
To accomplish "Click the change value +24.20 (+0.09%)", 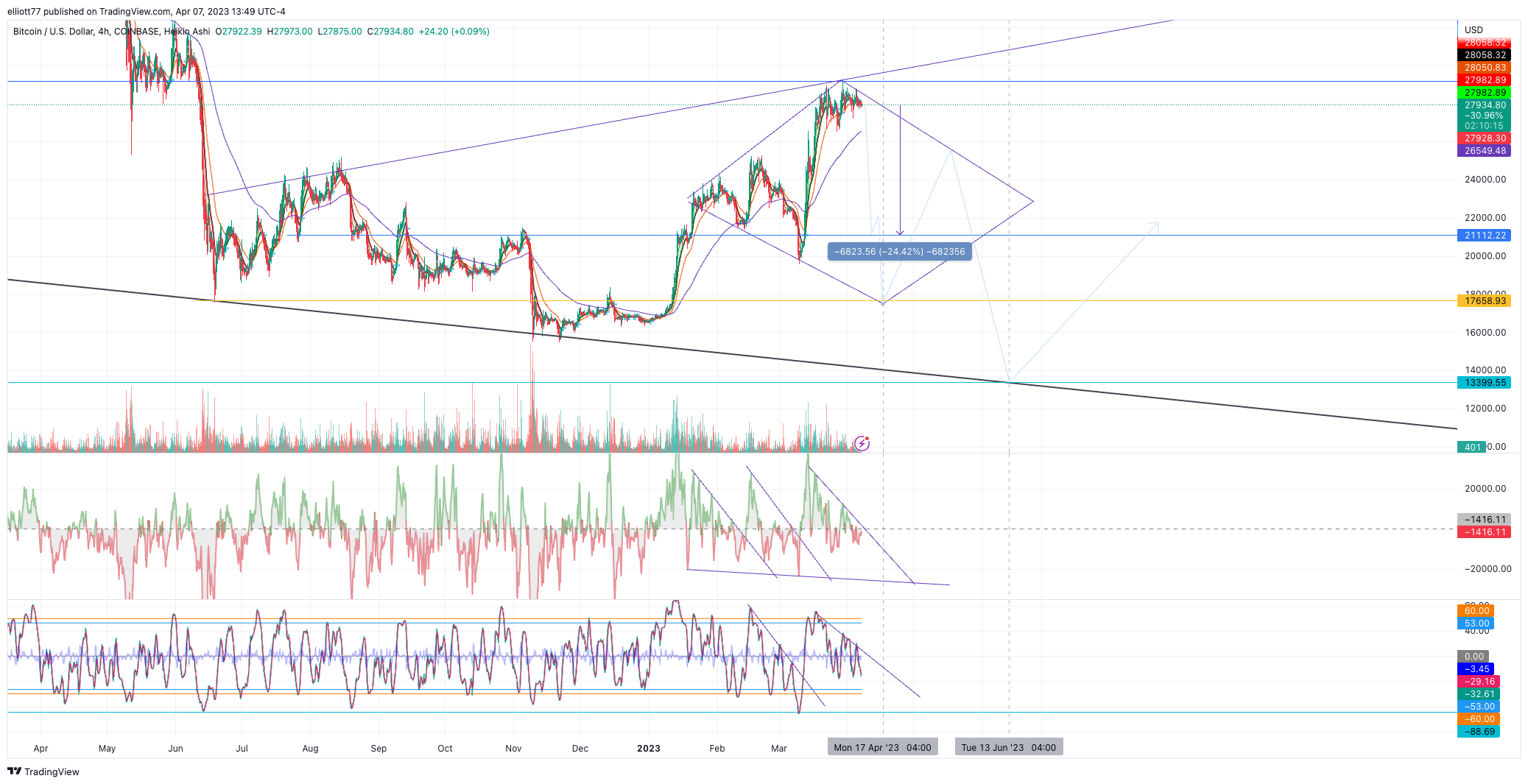I will (x=454, y=32).
